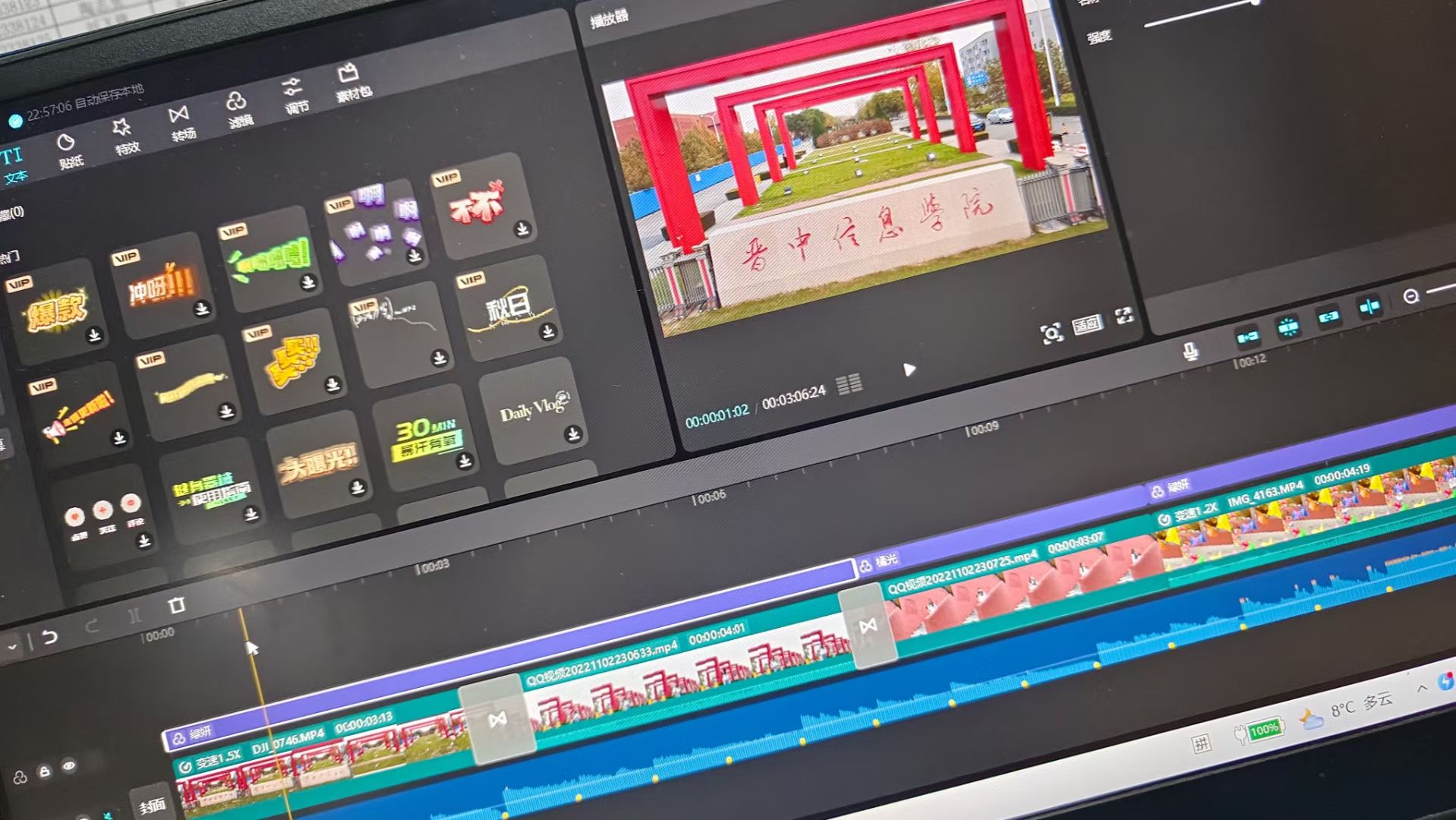
Task: Toggle the main track magnet
Action: point(1247,336)
